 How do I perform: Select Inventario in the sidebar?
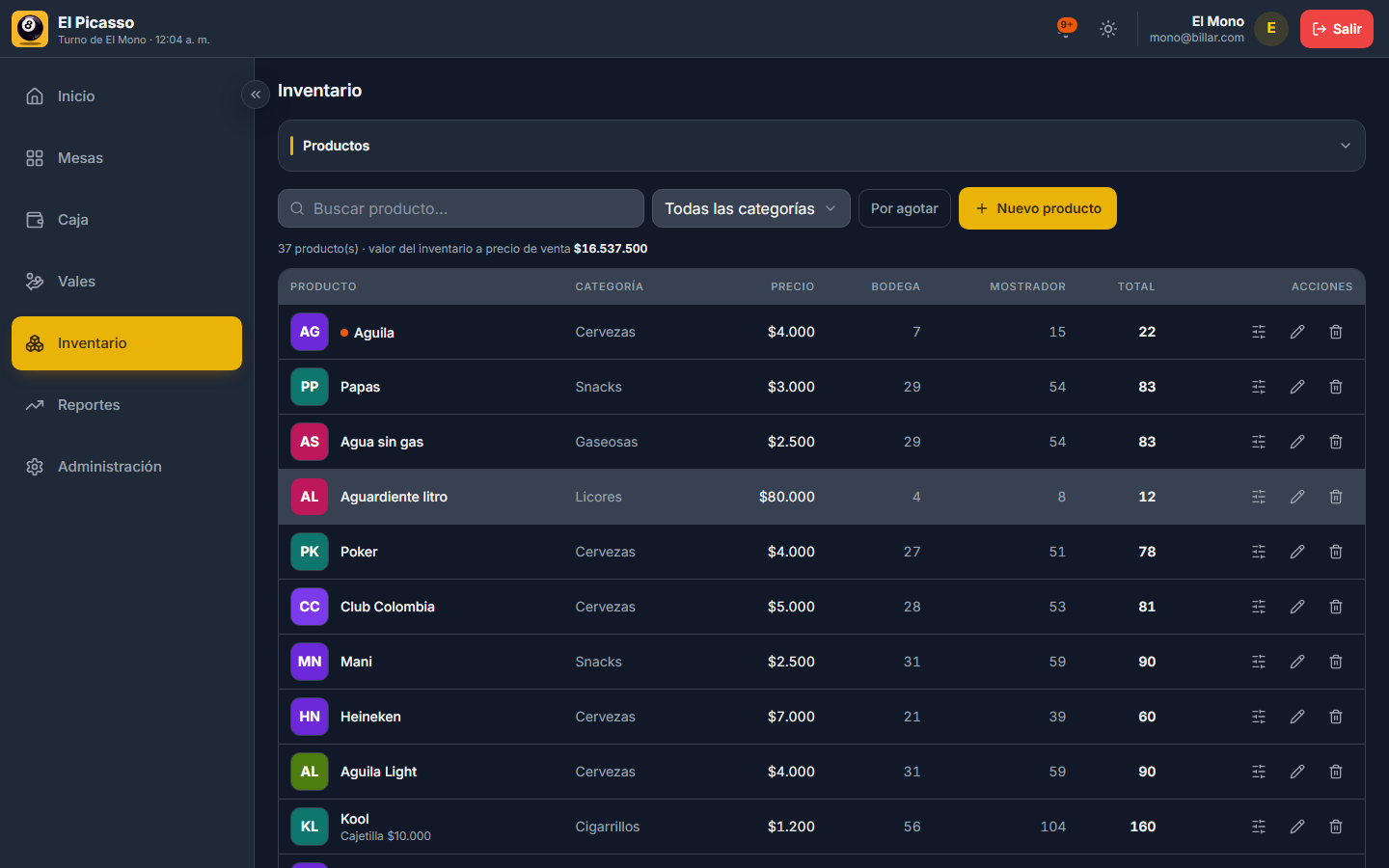tap(126, 343)
